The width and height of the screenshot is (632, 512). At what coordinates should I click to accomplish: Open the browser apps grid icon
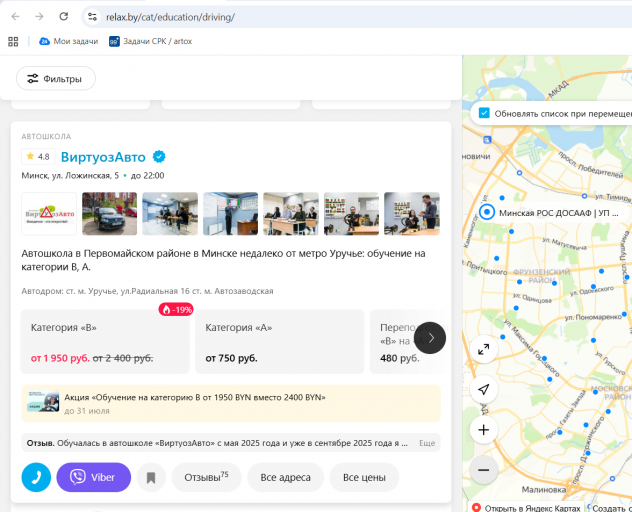click(x=13, y=42)
